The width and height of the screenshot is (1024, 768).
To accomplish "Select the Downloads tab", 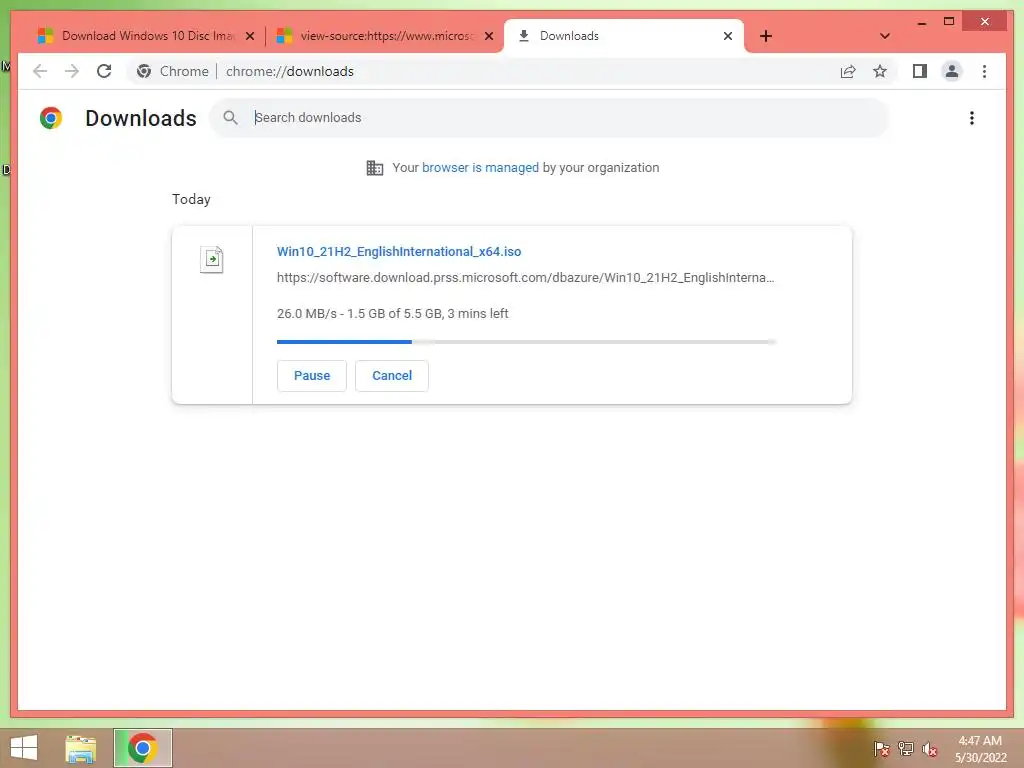I will (624, 36).
